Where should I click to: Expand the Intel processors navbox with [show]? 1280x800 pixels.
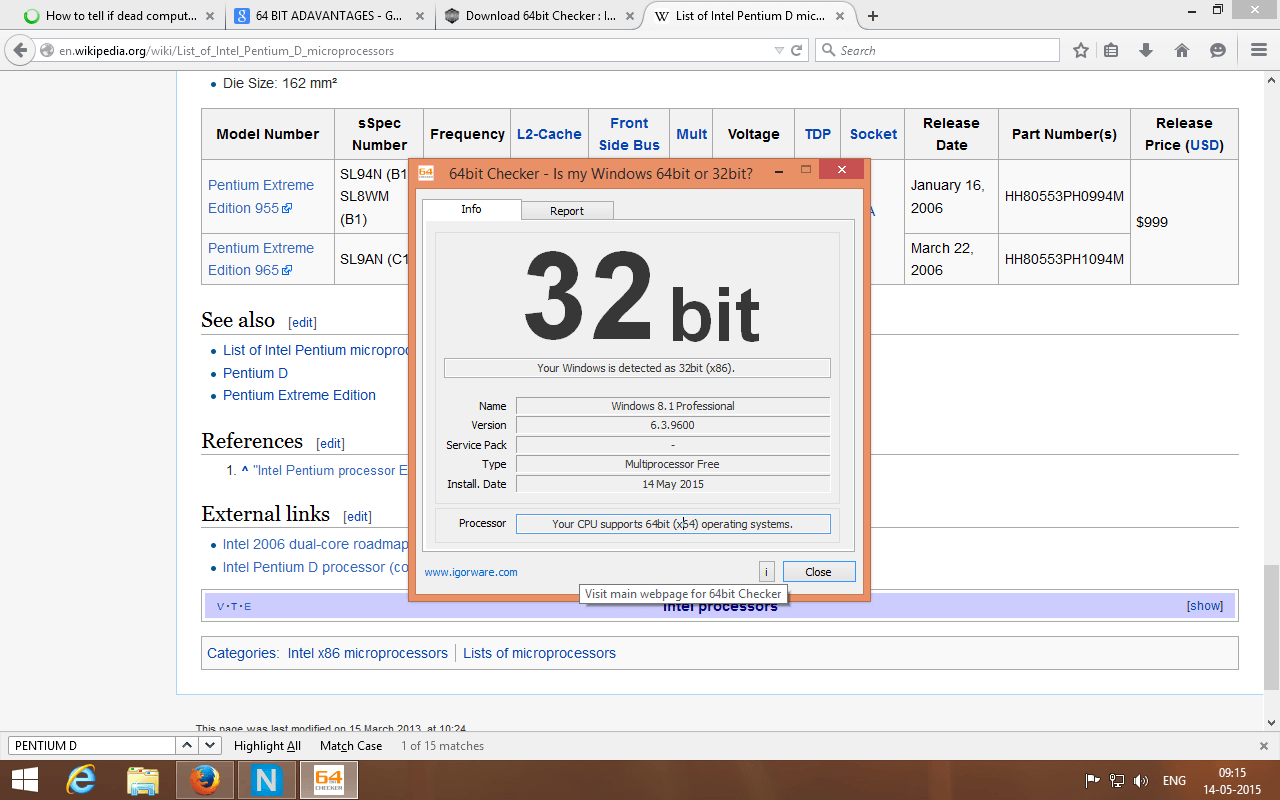[1204, 606]
